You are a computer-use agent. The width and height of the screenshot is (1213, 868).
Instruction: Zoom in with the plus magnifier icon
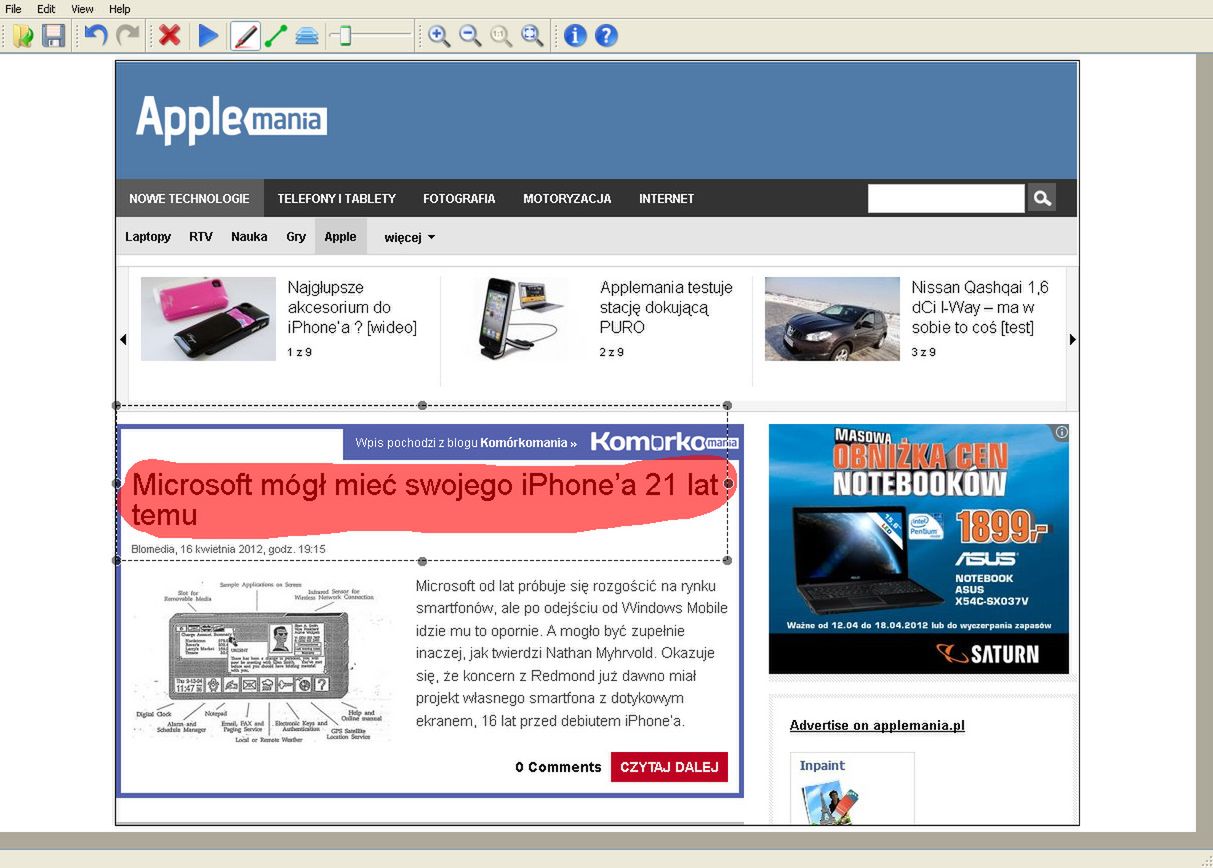point(438,36)
